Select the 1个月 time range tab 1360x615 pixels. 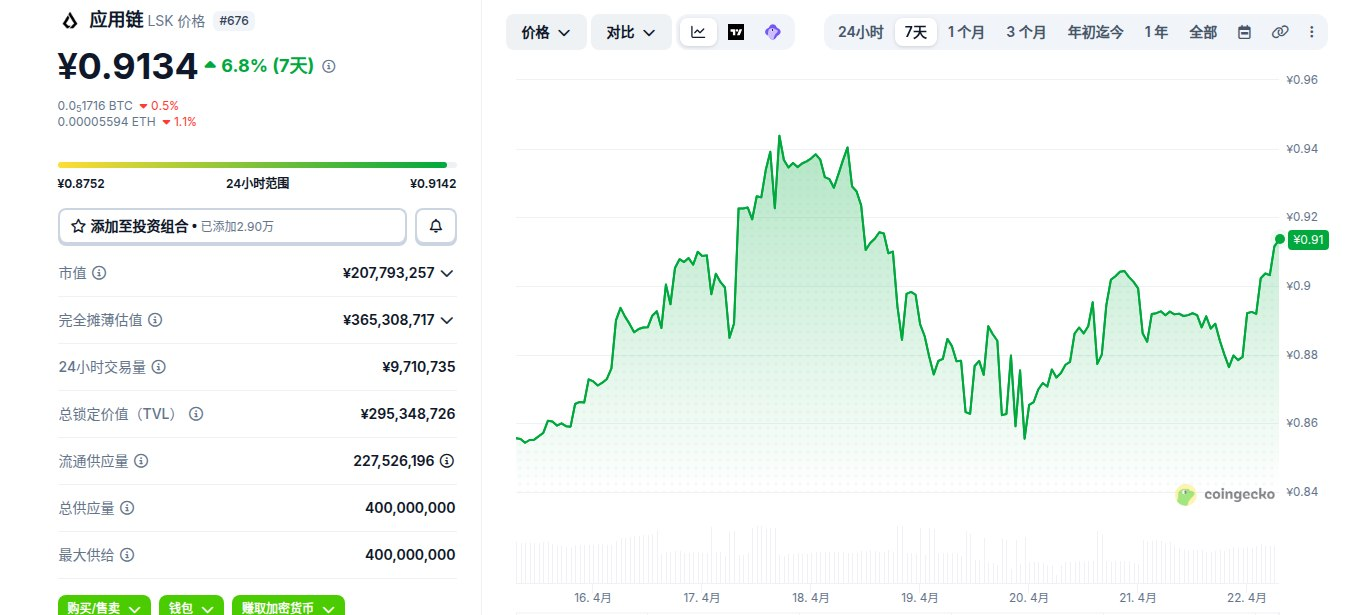coord(966,32)
